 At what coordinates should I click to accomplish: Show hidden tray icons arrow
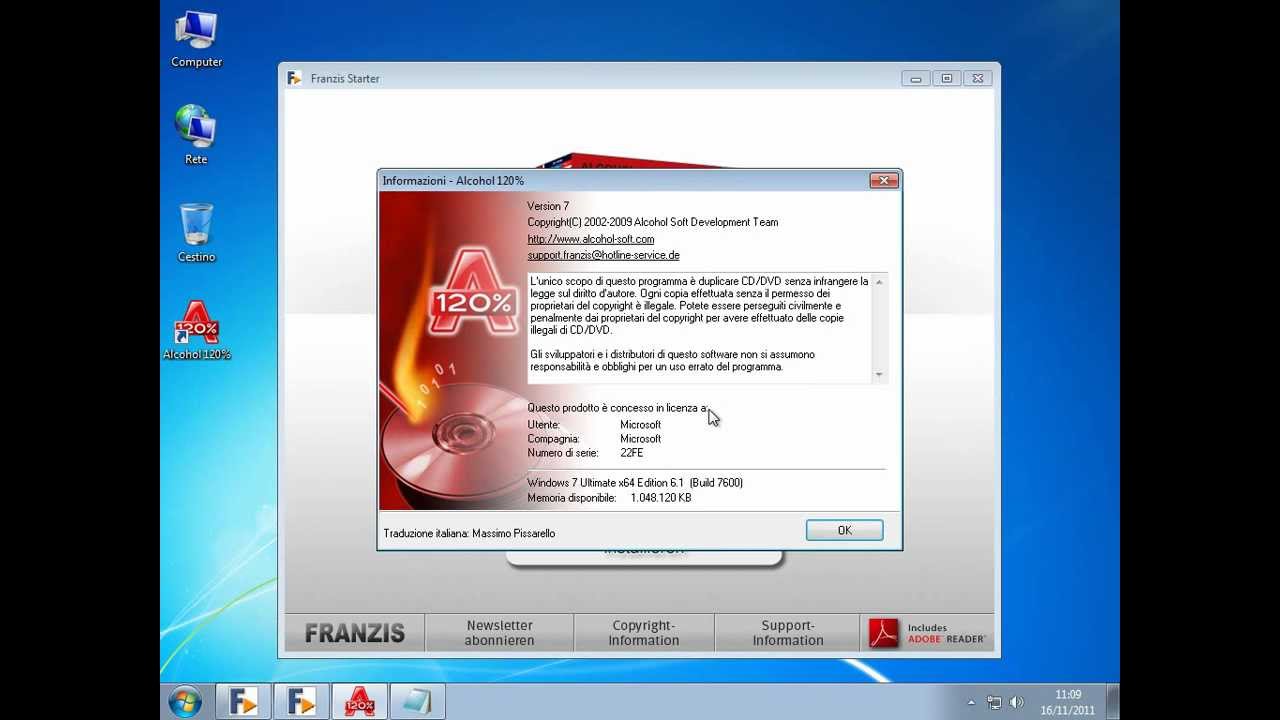972,703
